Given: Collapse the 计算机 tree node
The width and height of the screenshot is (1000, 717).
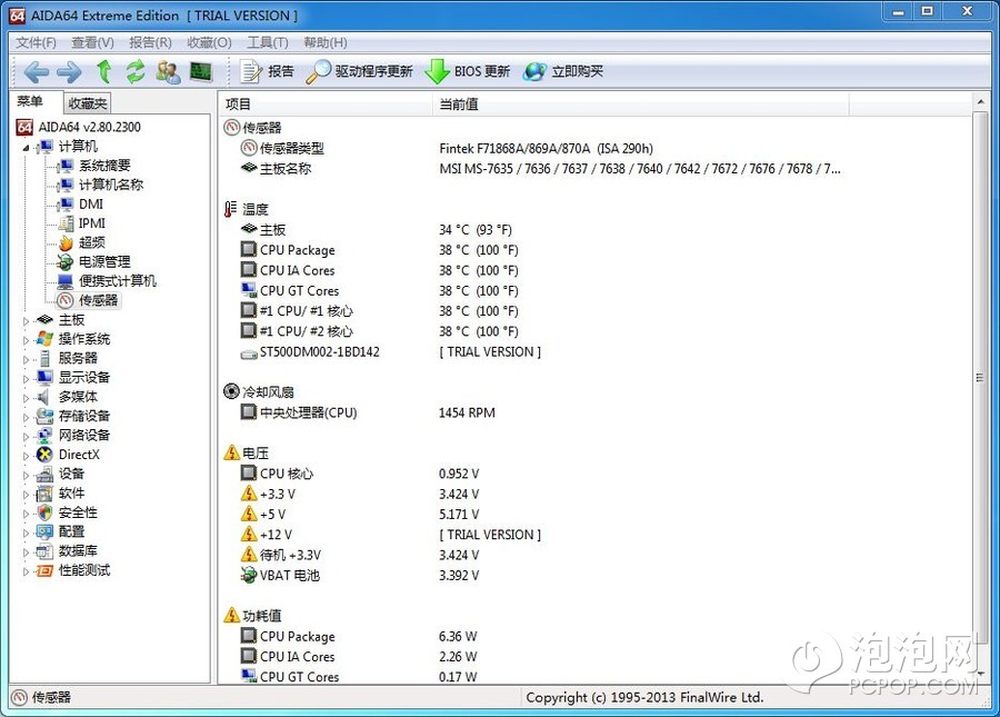Looking at the screenshot, I should (x=26, y=147).
